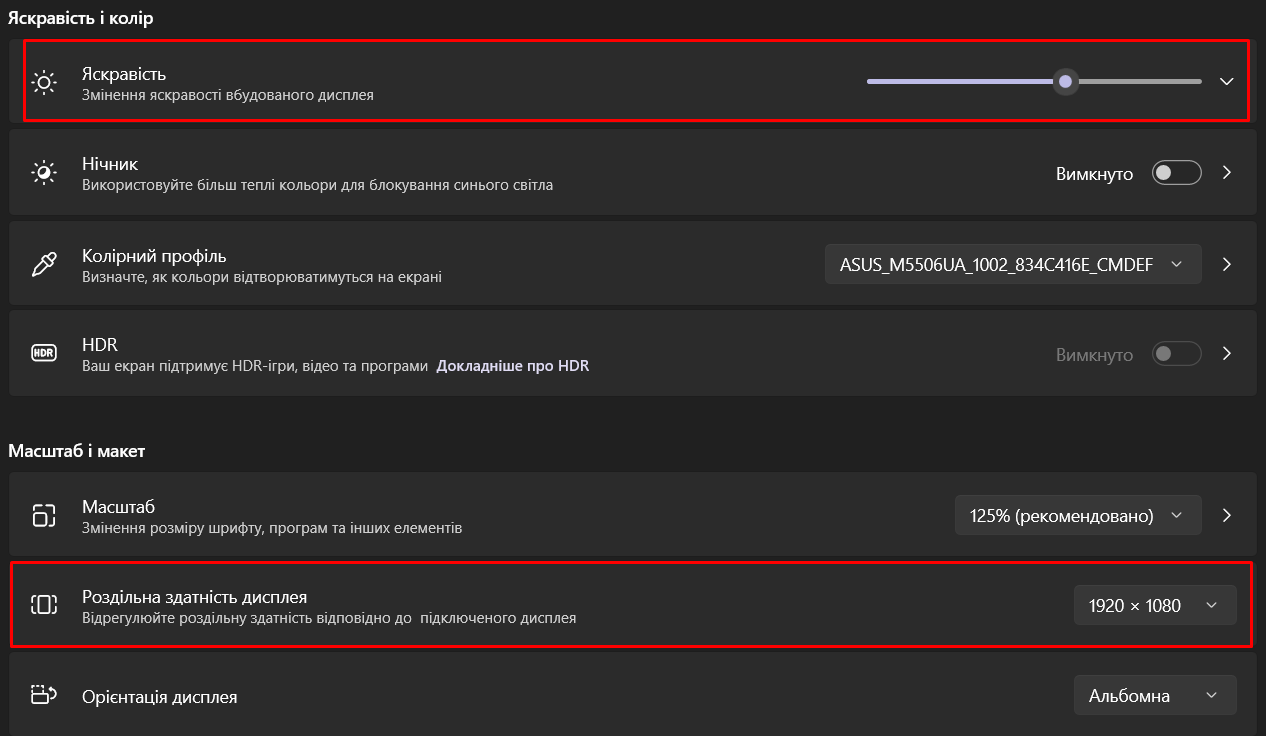Click the Масштаб і макет section heading

[x=77, y=451]
